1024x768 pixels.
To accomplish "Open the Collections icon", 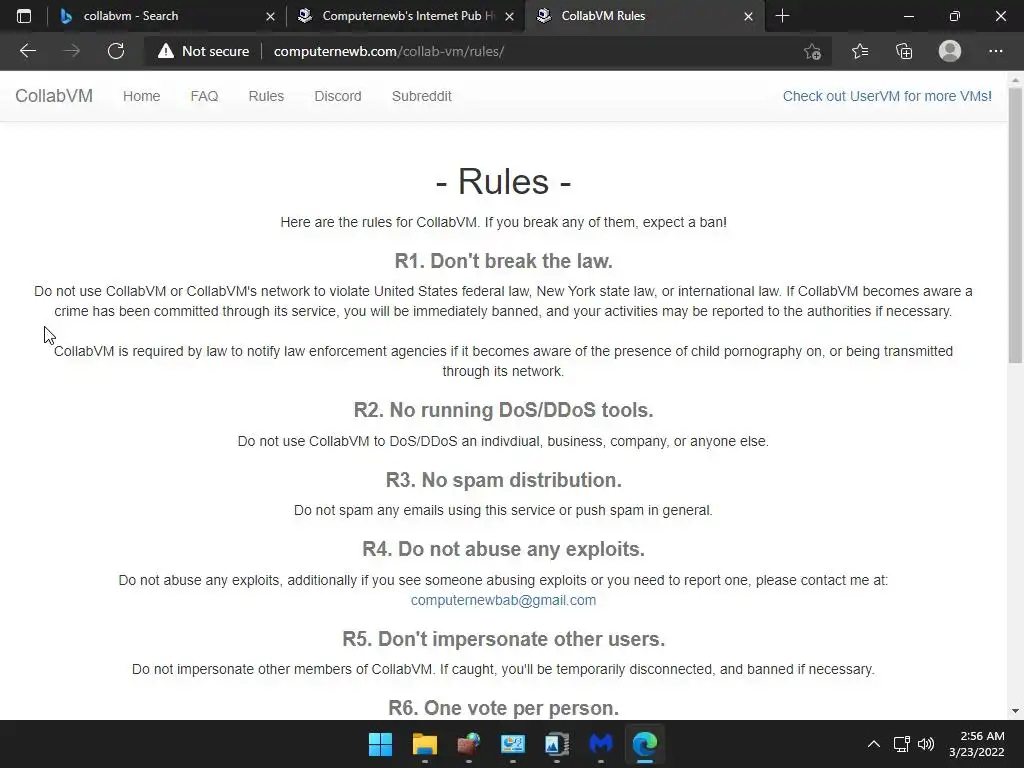I will [x=904, y=51].
